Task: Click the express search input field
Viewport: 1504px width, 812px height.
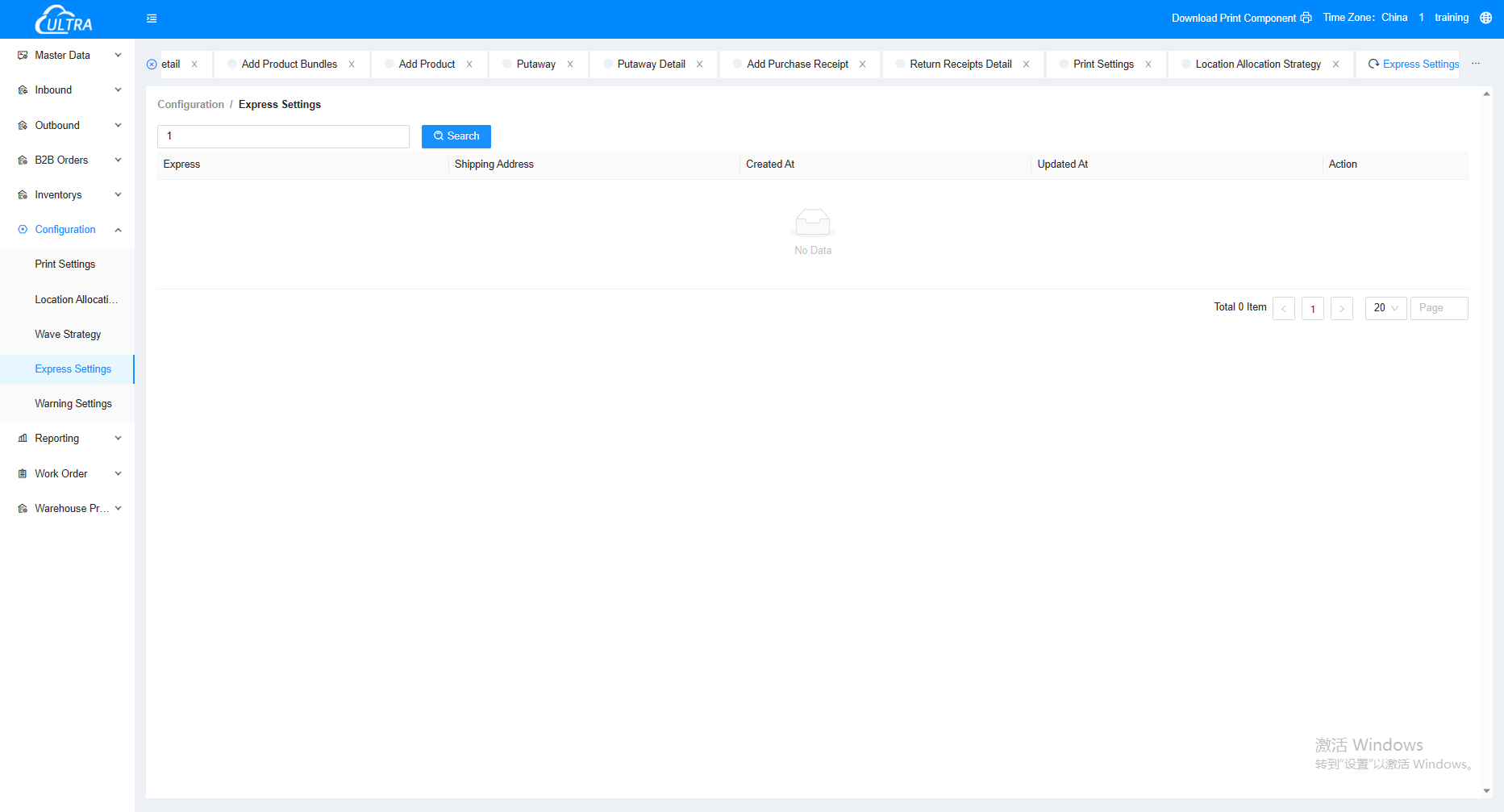Action: tap(283, 136)
